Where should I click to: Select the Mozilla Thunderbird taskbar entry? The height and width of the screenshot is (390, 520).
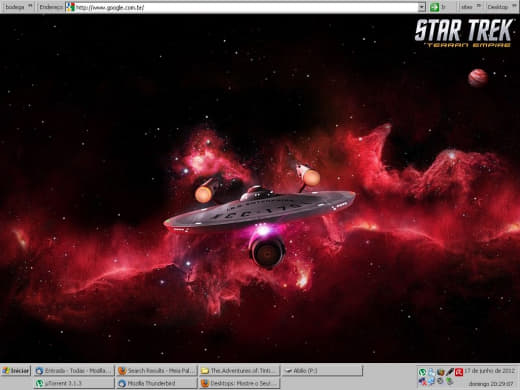(156, 383)
